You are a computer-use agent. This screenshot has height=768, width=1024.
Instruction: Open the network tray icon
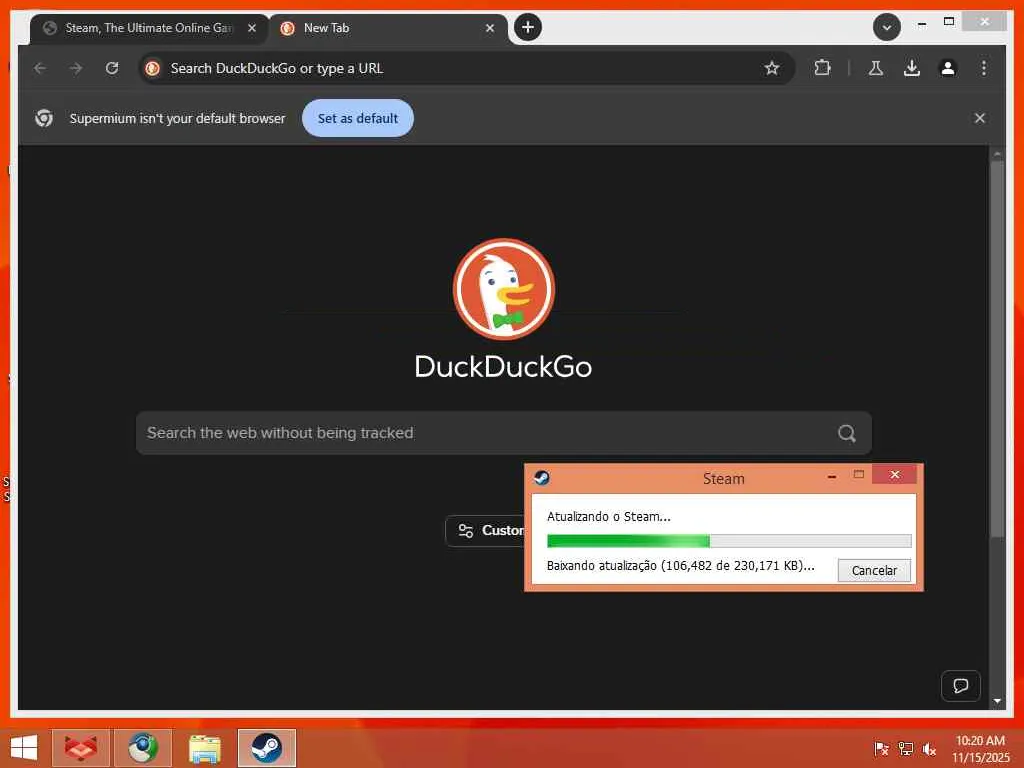click(x=905, y=748)
